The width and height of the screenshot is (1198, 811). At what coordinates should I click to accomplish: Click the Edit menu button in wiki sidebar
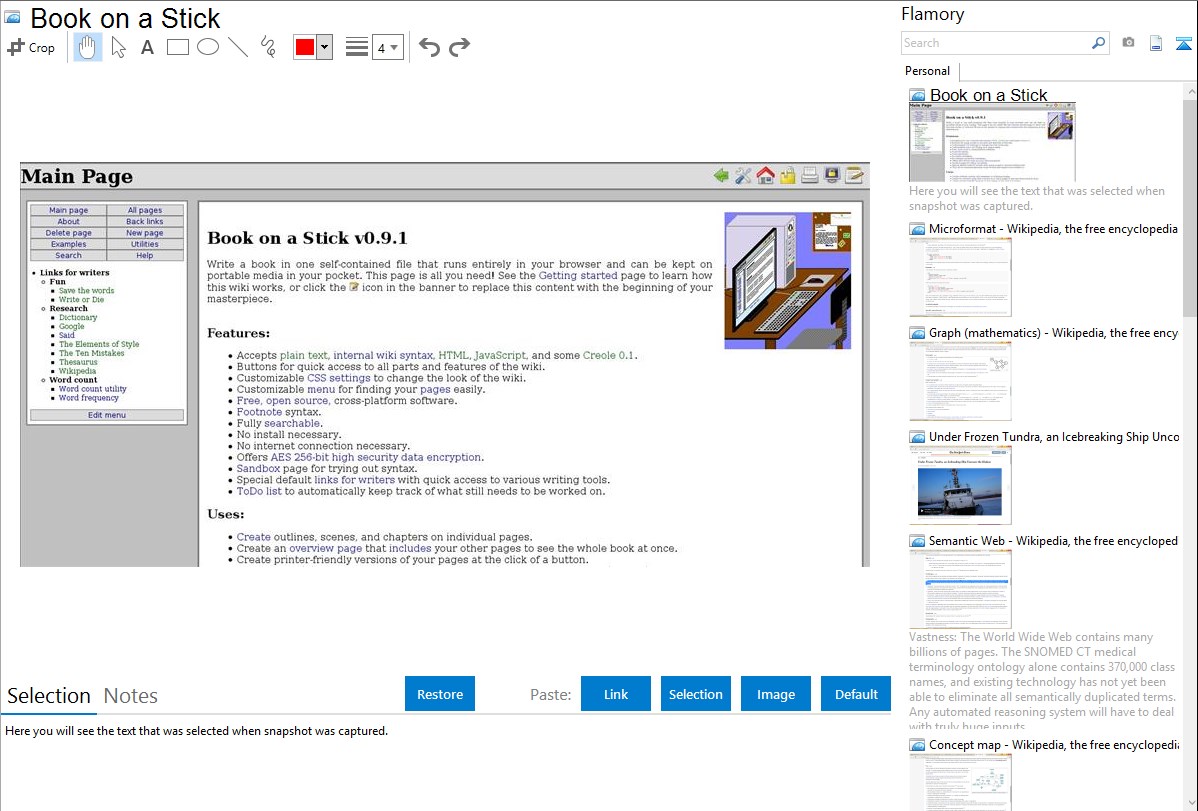click(x=107, y=415)
